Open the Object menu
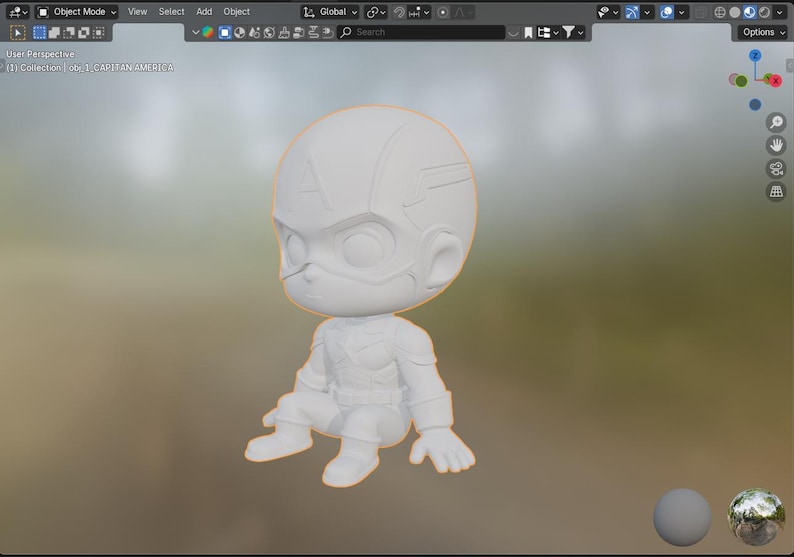Viewport: 794px width, 557px height. [x=236, y=12]
